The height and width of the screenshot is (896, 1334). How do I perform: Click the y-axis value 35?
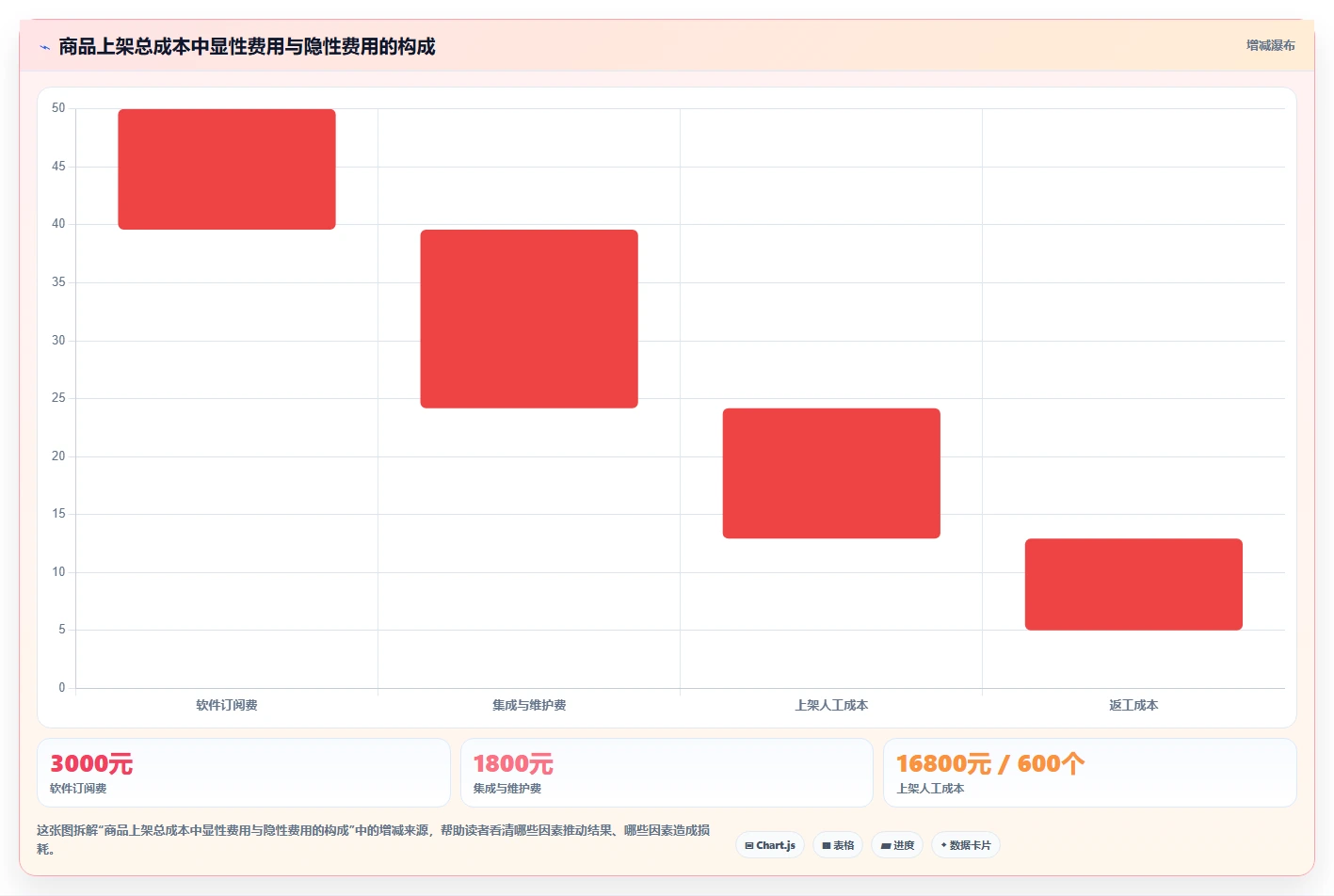coord(58,282)
